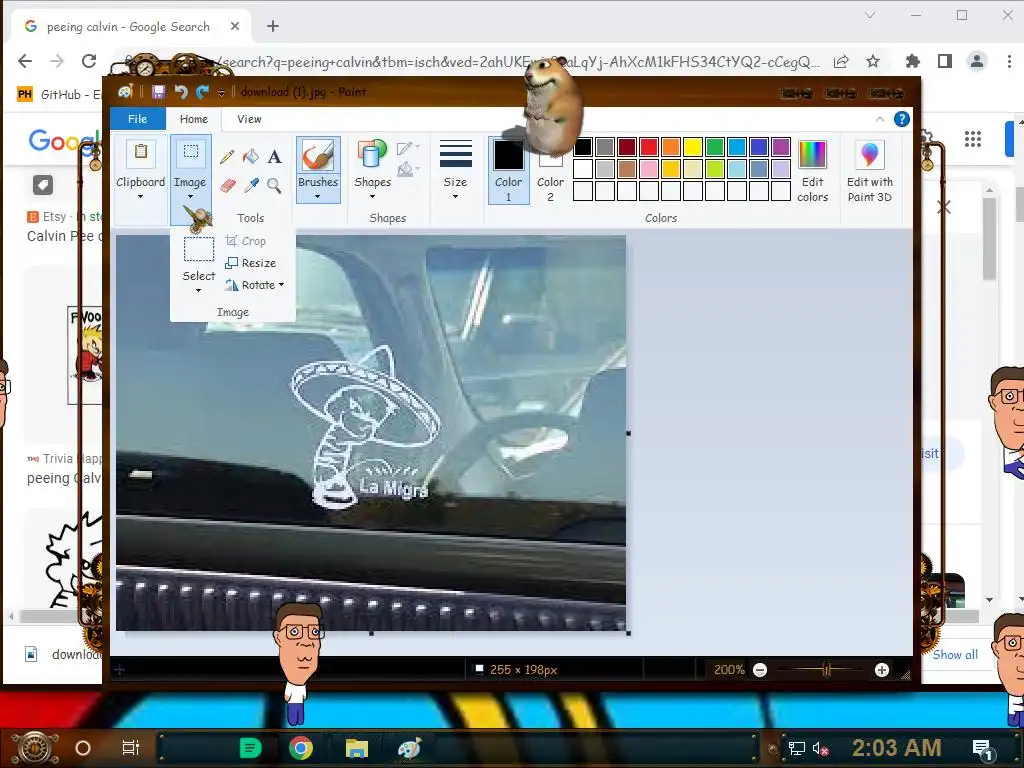1024x768 pixels.
Task: Open Edit with Paint 3D
Action: [869, 171]
